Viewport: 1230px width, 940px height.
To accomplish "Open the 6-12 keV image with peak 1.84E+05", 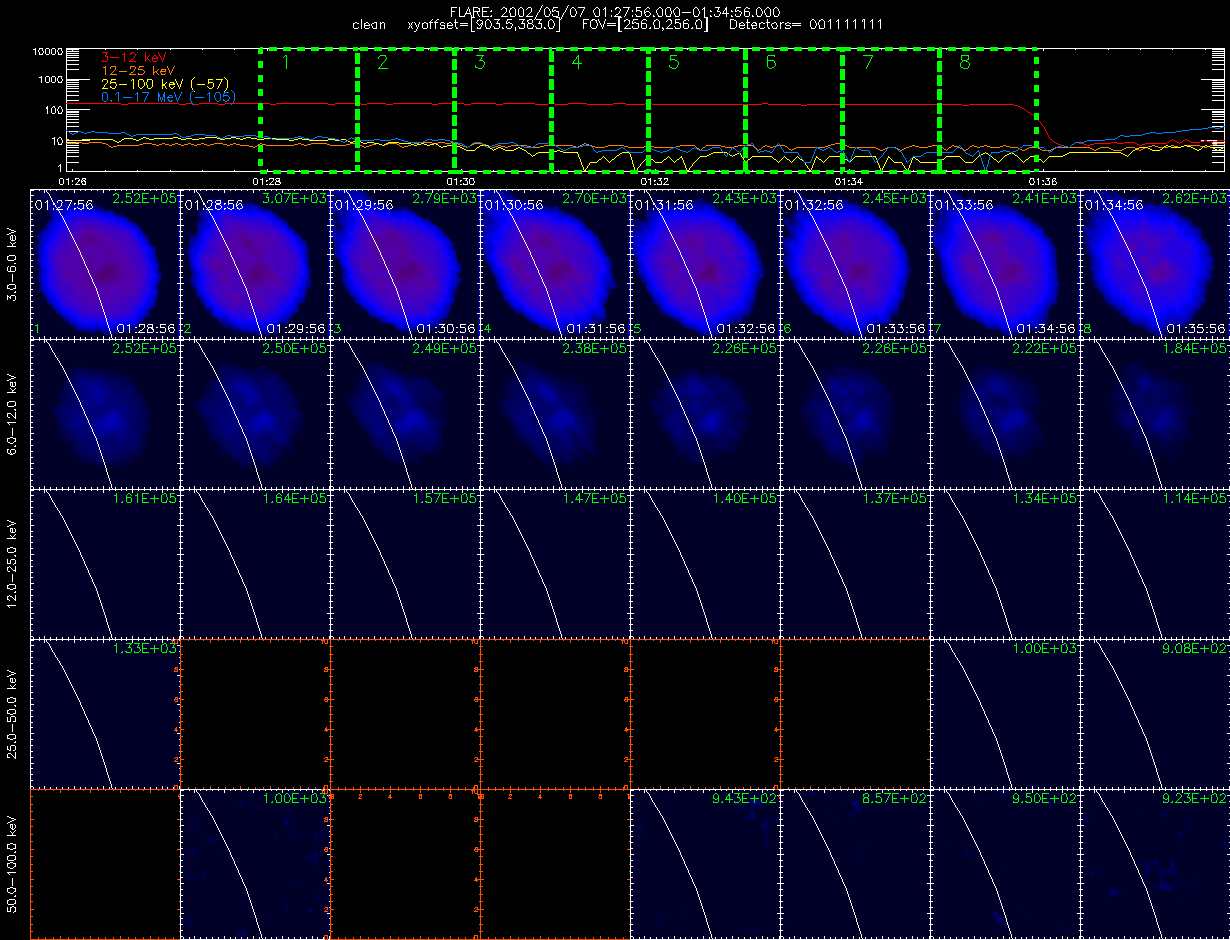I will (1155, 413).
